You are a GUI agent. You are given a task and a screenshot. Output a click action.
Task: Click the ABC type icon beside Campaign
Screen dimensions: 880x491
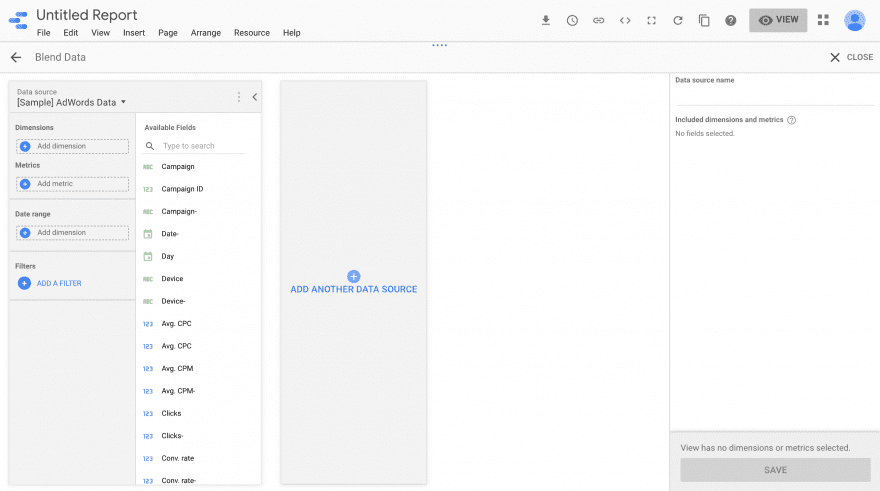tap(148, 167)
